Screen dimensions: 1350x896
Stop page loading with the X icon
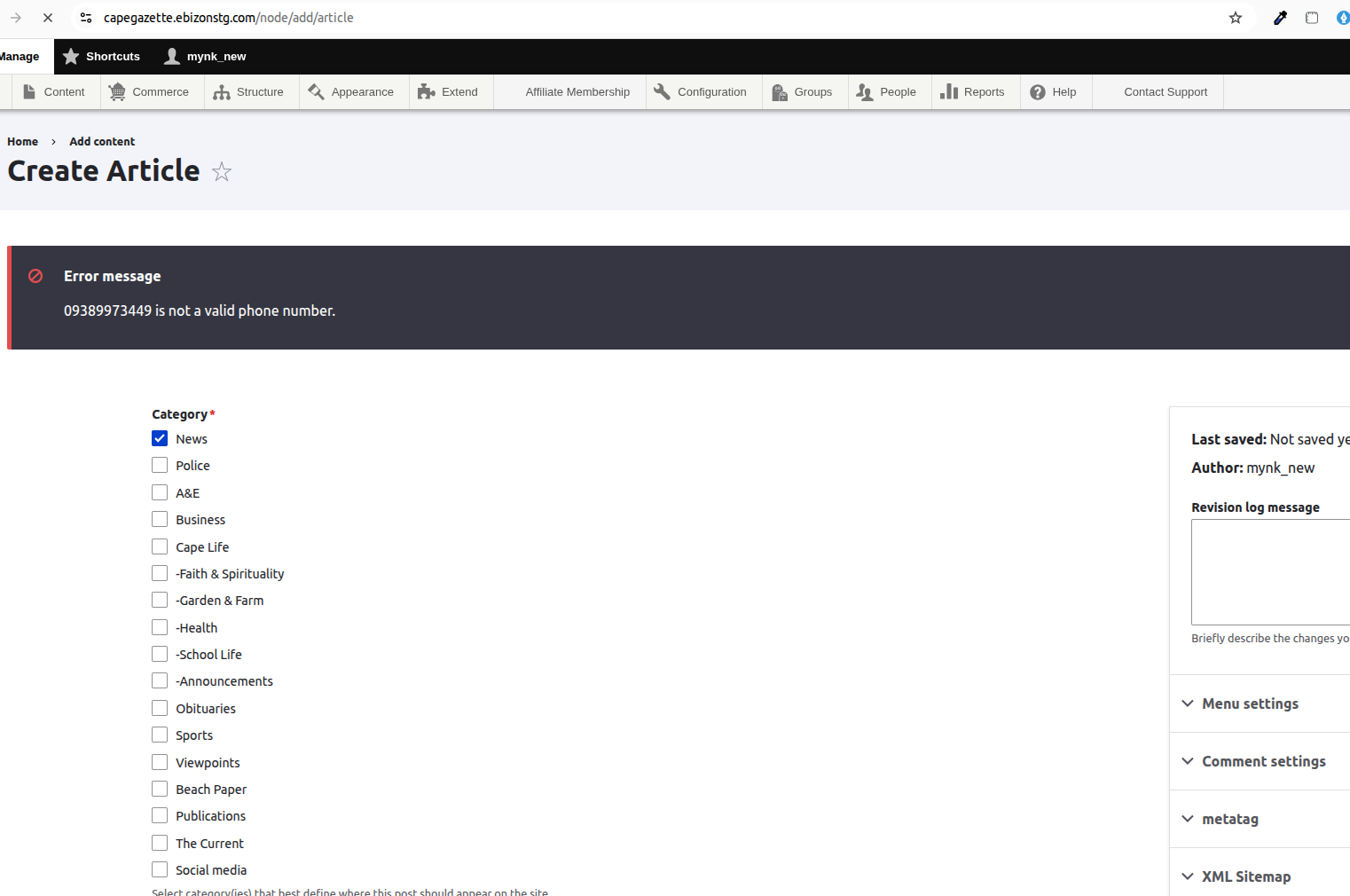point(48,18)
